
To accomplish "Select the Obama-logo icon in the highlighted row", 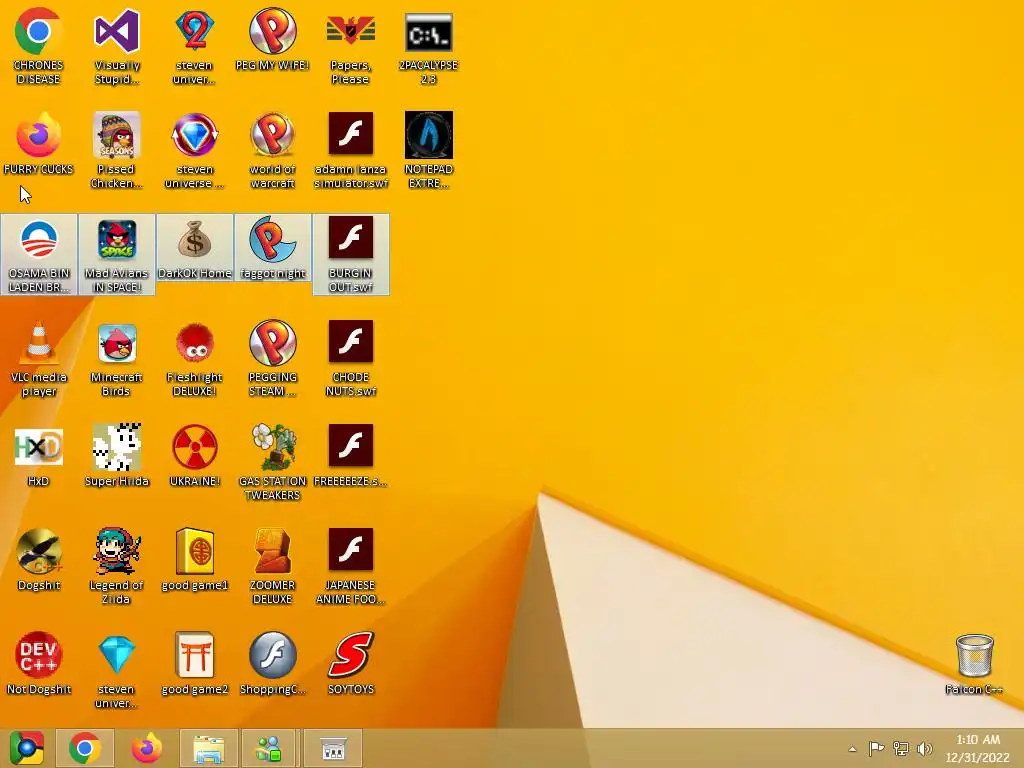I will (39, 255).
